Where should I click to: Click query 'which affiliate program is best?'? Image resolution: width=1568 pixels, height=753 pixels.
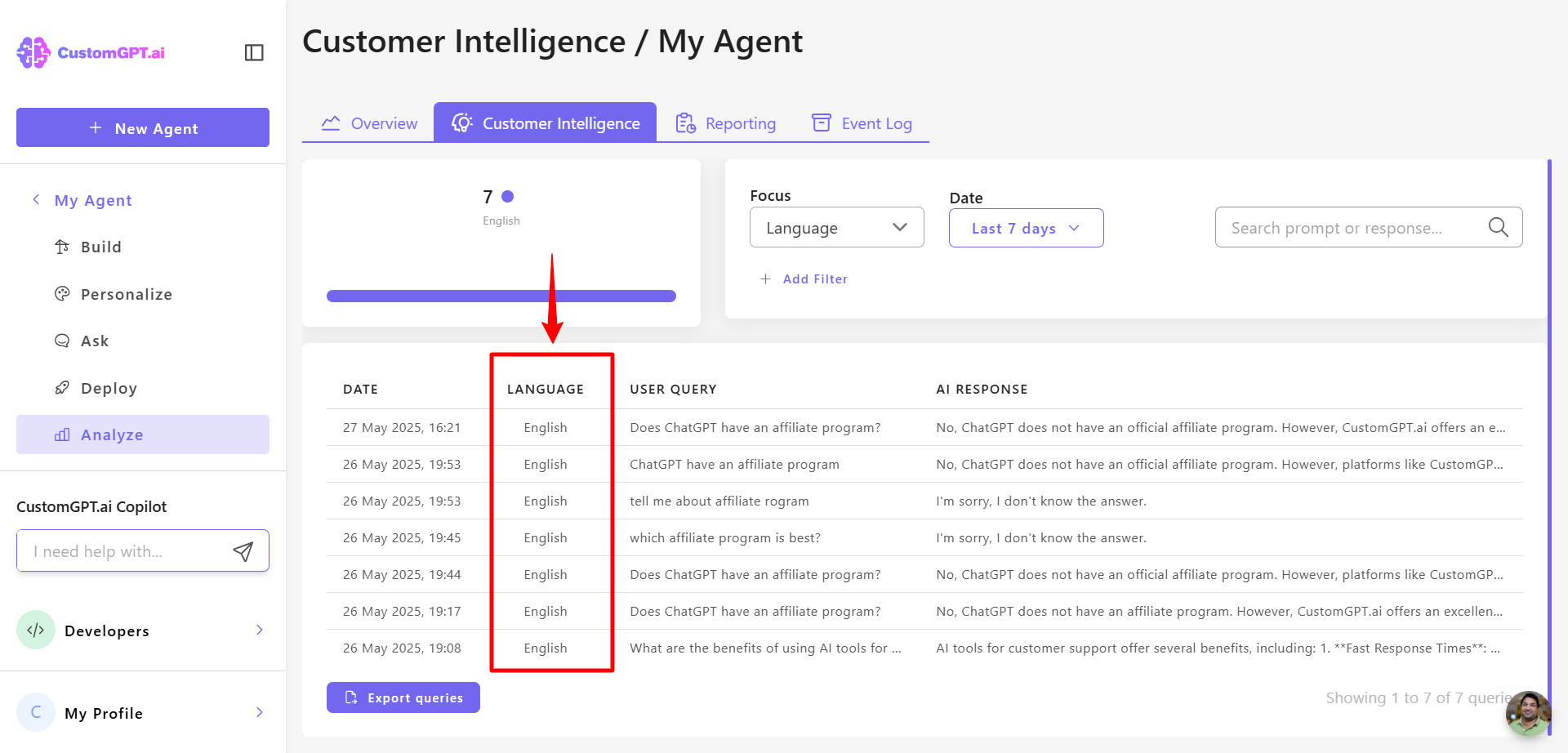click(725, 537)
